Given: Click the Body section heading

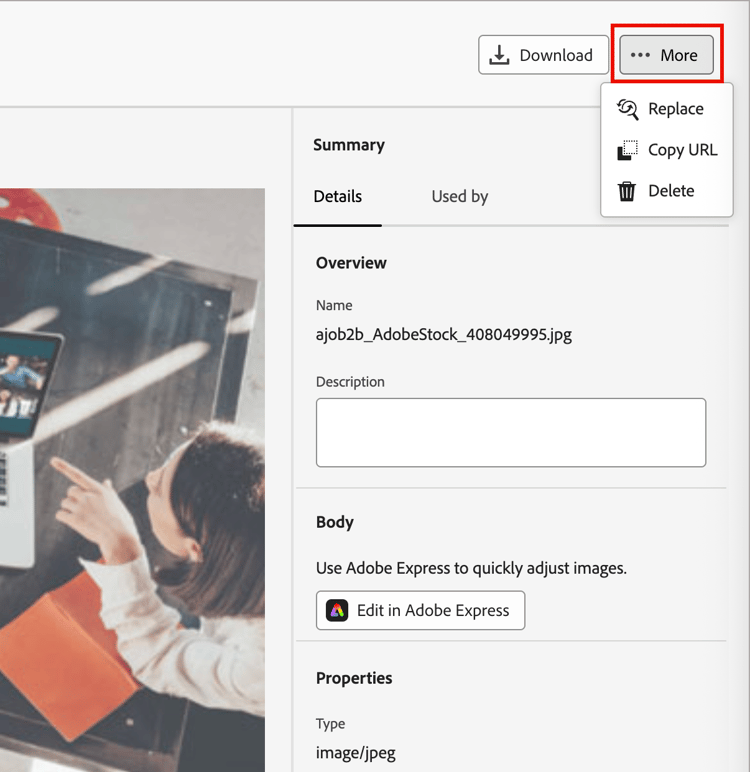Looking at the screenshot, I should pyautogui.click(x=335, y=522).
